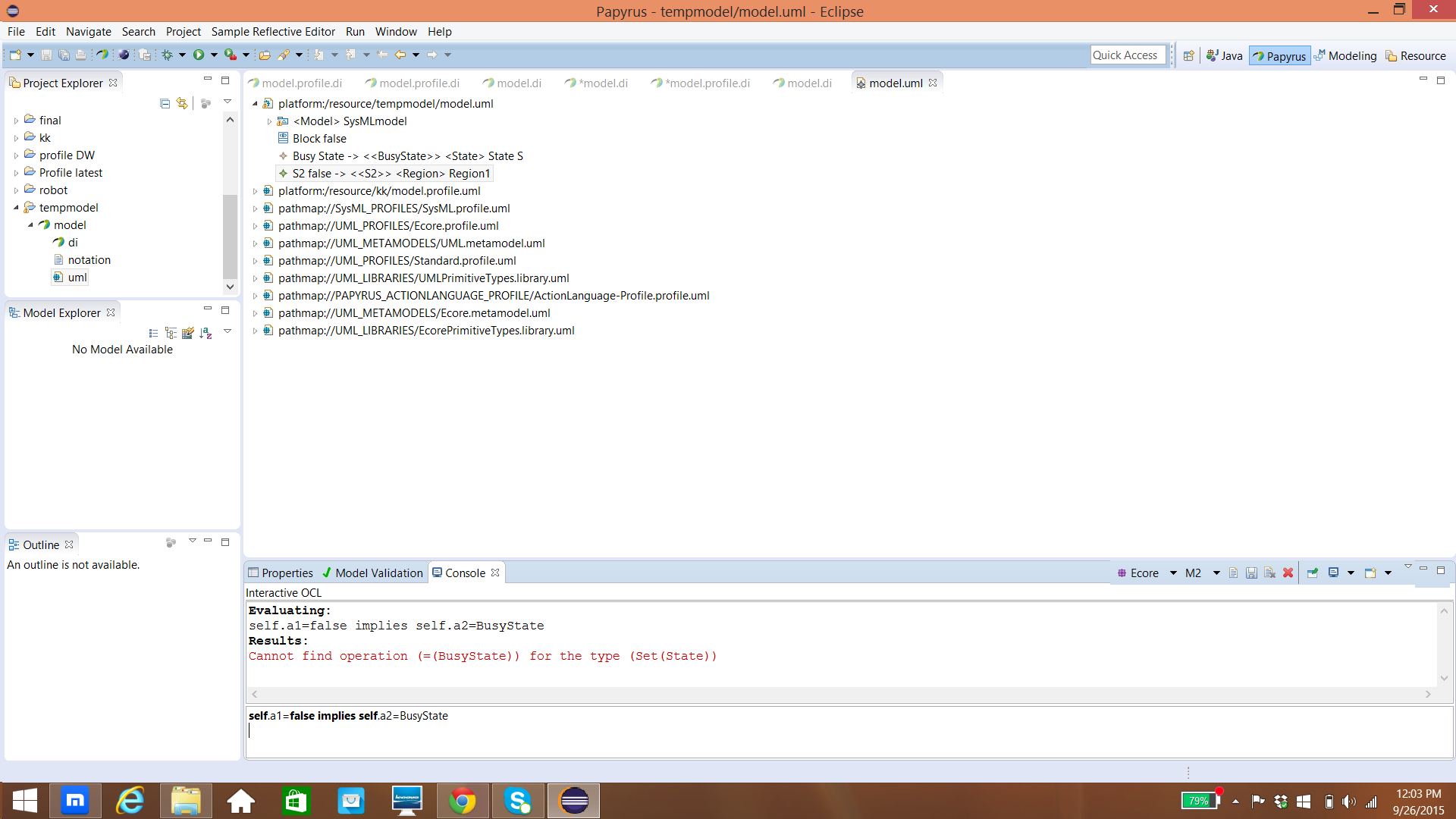
Task: Expand the Ecore.profile.uml resource node
Action: 255,226
